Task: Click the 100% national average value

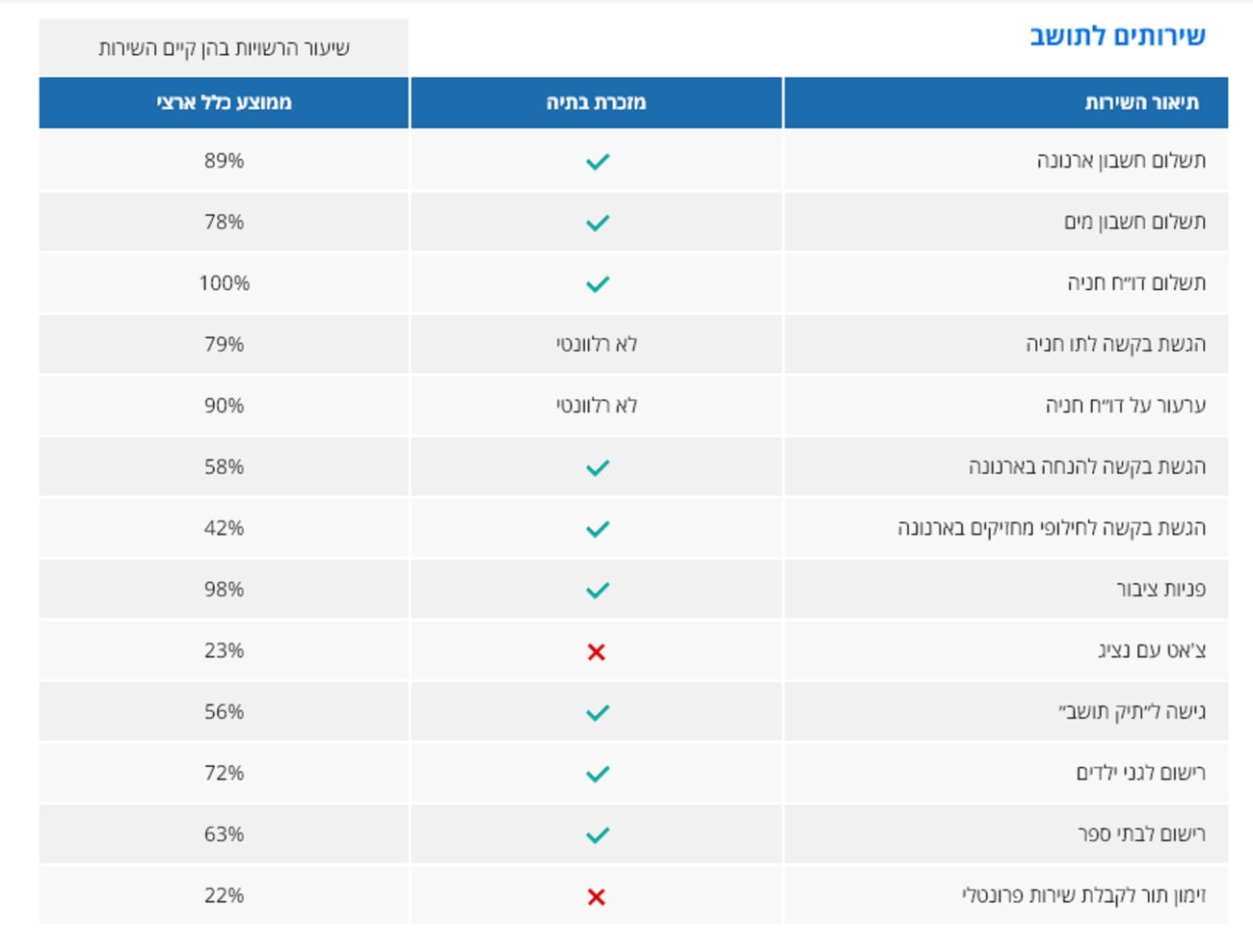Action: coord(224,283)
